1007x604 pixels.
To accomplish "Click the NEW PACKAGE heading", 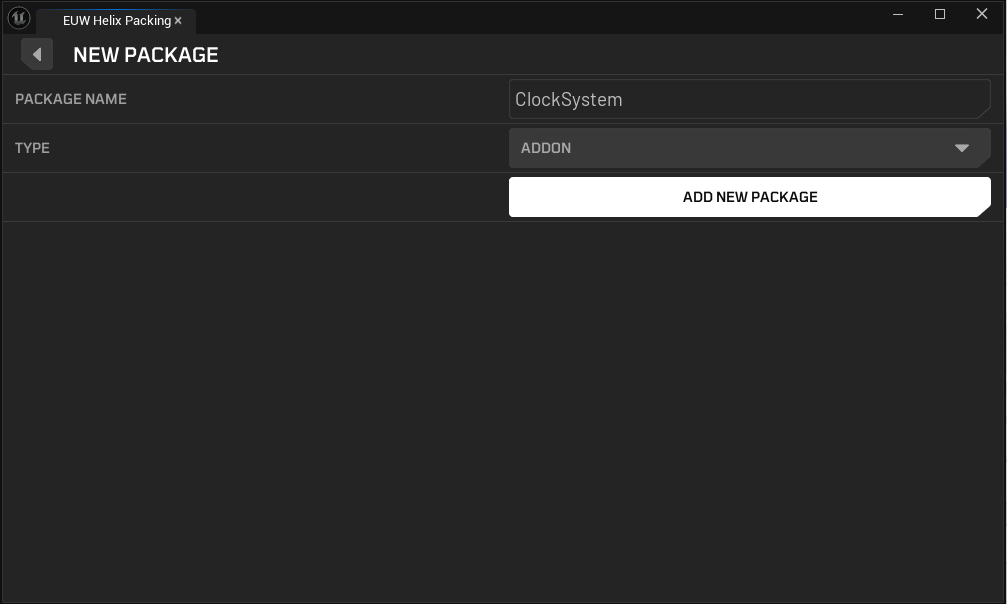I will [x=146, y=55].
